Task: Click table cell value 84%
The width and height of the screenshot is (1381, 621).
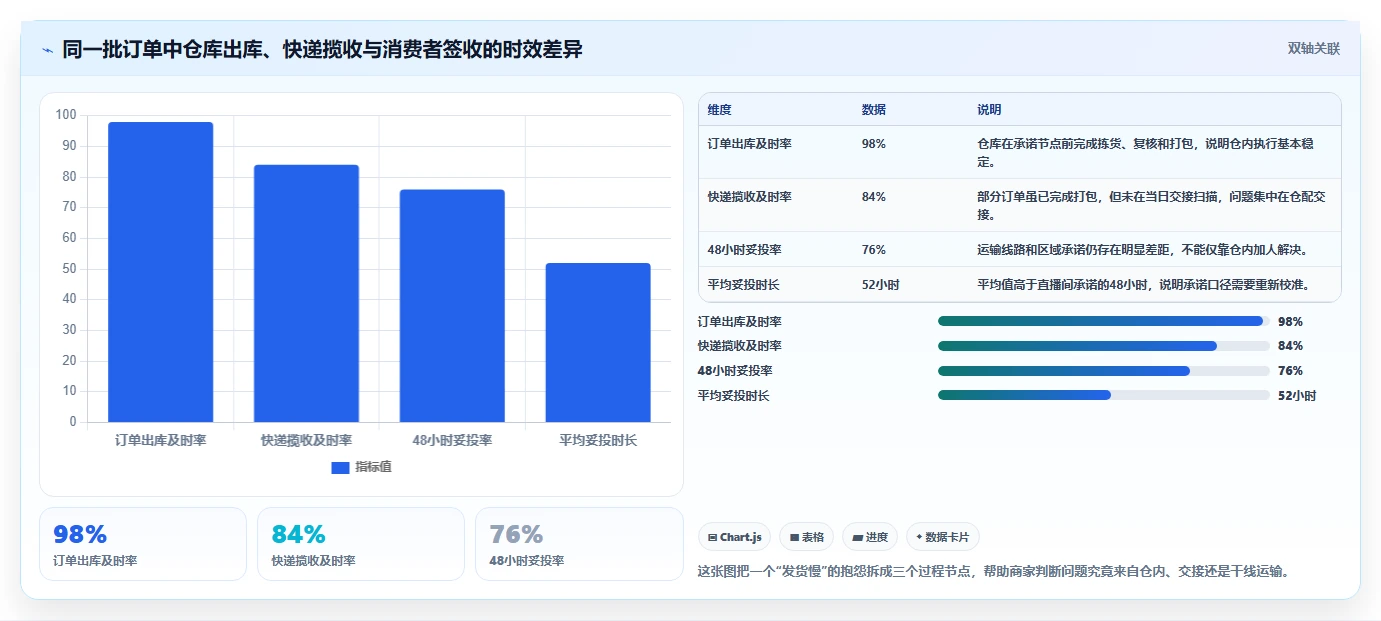Action: tap(873, 197)
